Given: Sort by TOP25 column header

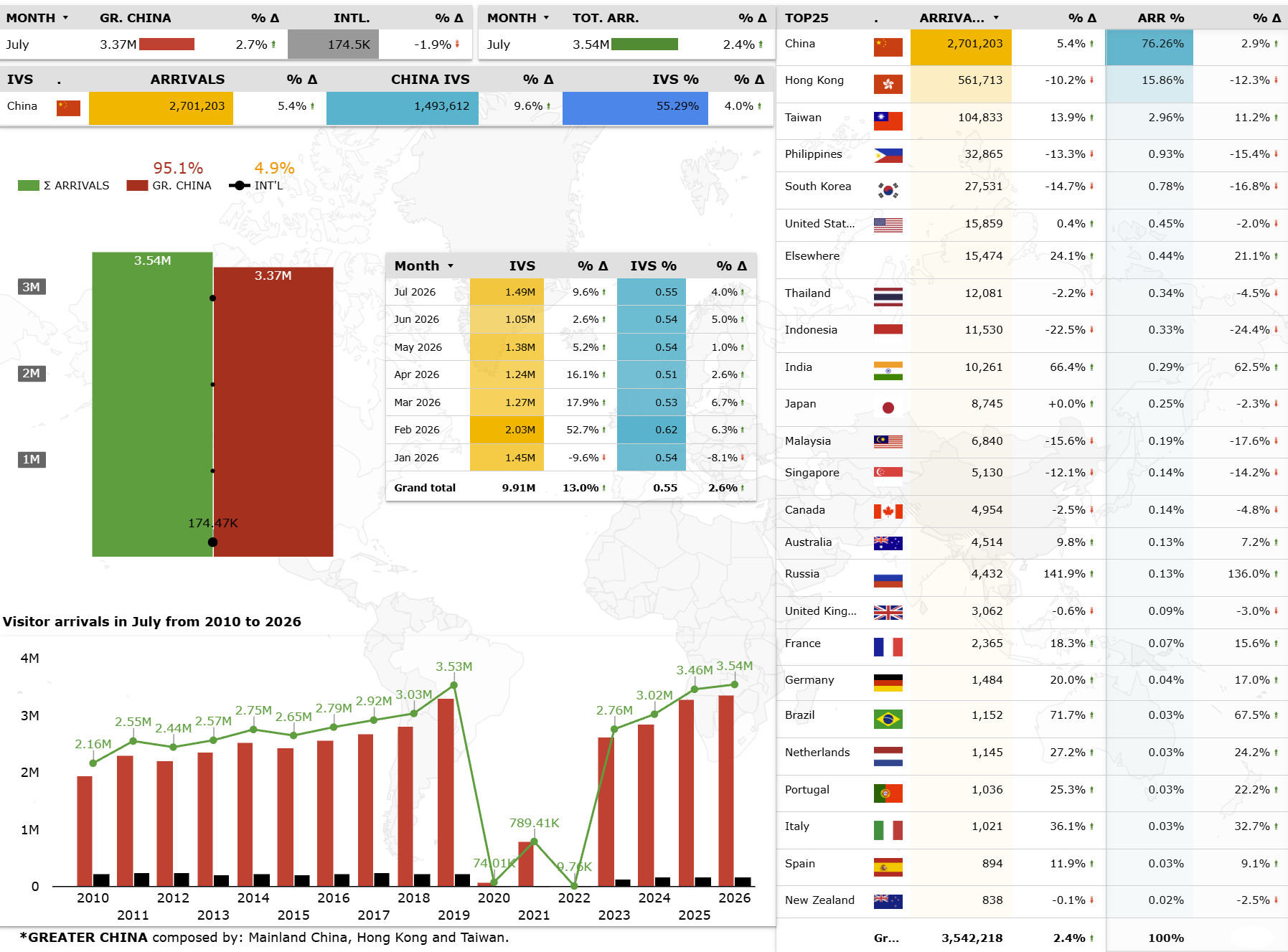Looking at the screenshot, I should (x=807, y=18).
